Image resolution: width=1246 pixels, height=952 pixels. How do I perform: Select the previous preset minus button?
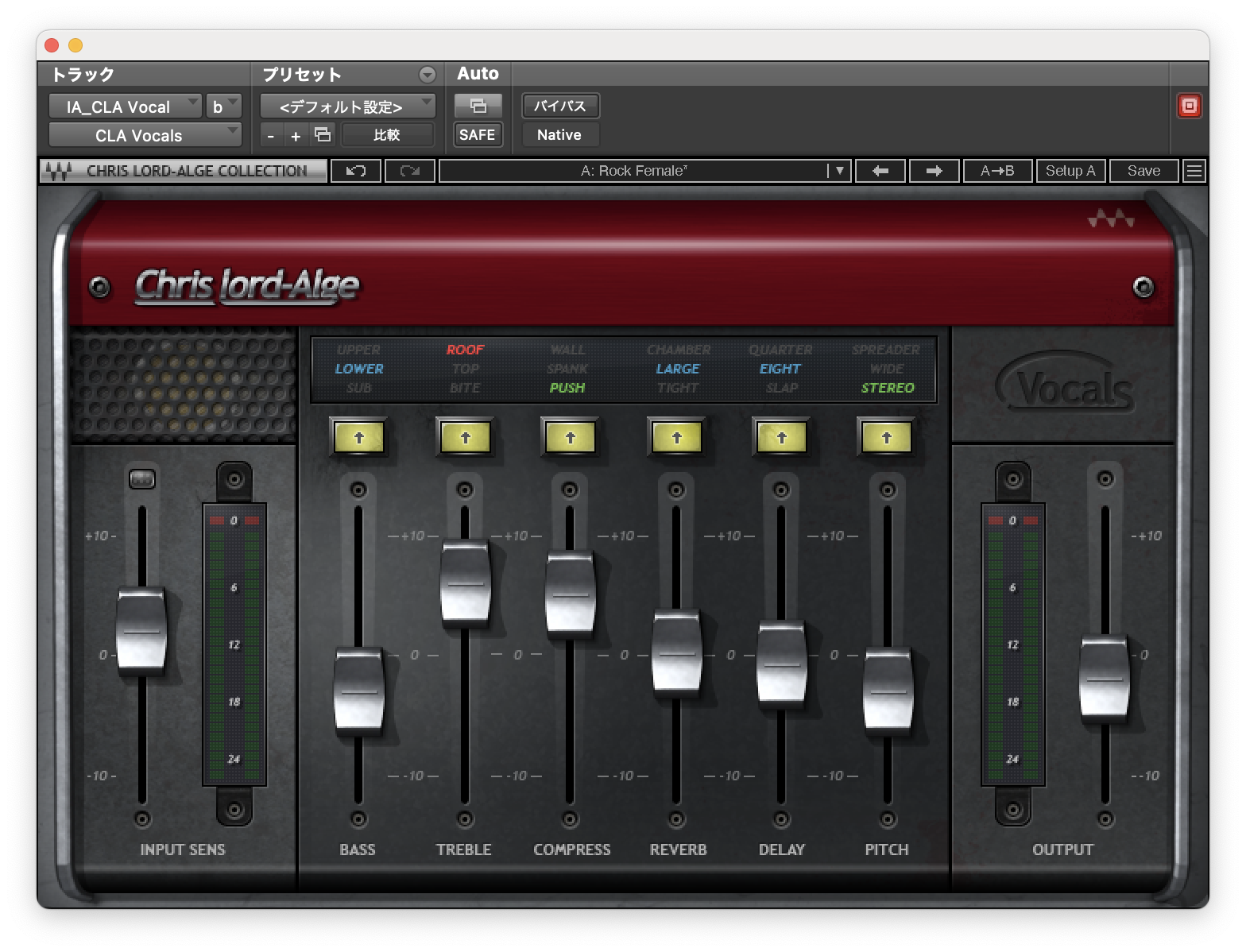[271, 136]
